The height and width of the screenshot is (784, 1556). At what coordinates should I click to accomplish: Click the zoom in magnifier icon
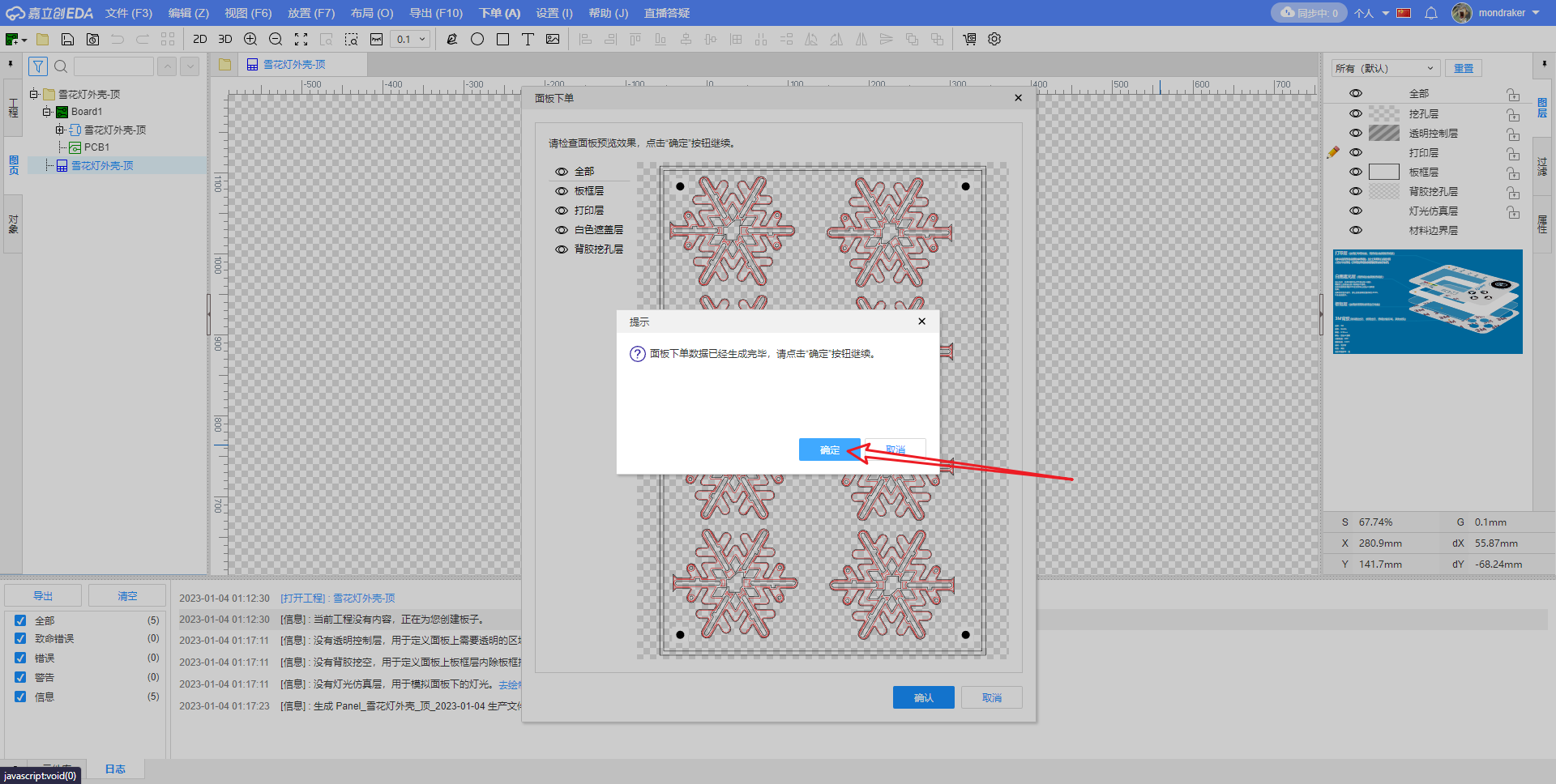pyautogui.click(x=250, y=39)
